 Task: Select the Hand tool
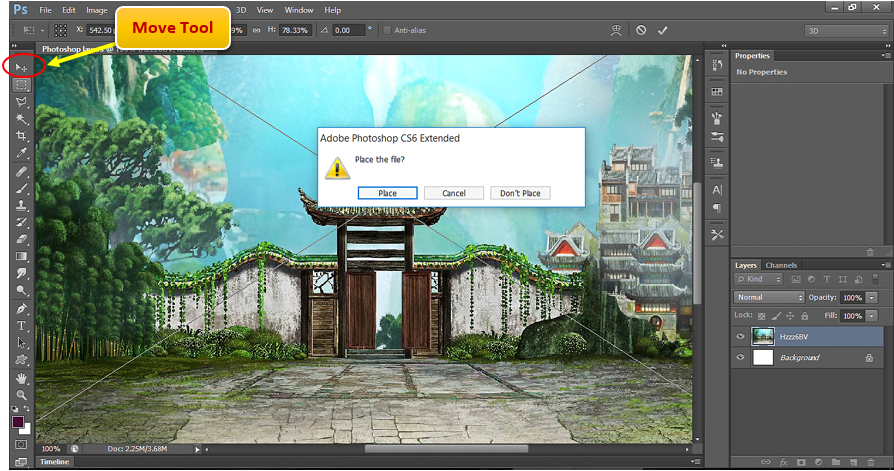click(x=21, y=379)
